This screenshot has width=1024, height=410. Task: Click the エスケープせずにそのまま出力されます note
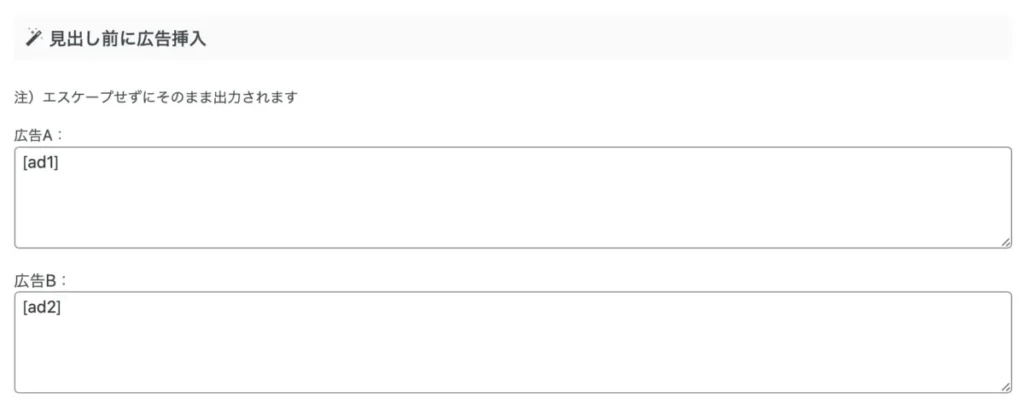tap(169, 98)
